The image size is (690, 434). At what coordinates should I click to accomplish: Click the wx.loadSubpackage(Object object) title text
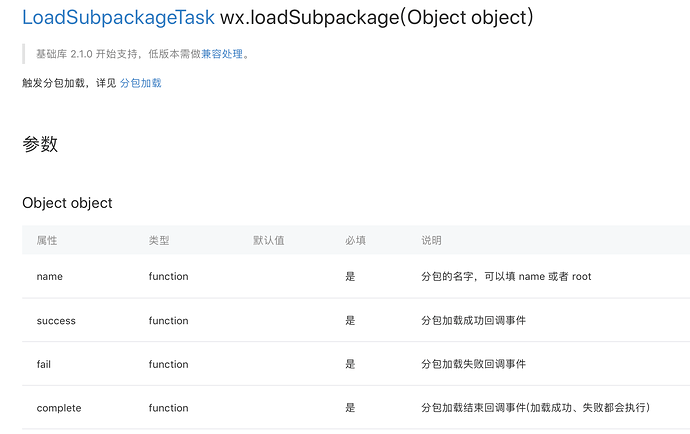coord(376,18)
